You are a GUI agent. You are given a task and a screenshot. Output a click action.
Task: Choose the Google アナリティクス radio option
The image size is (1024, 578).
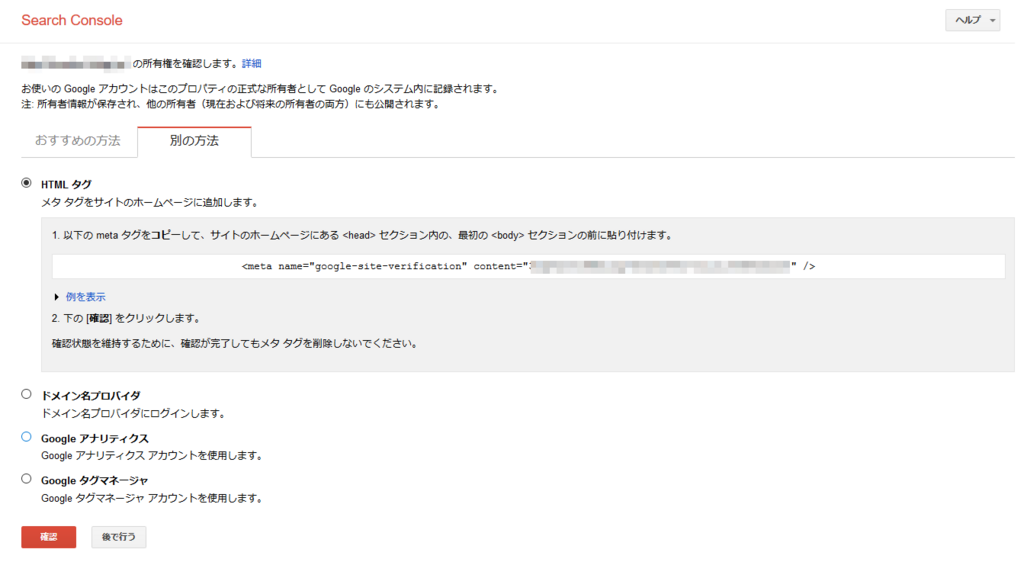click(26, 436)
